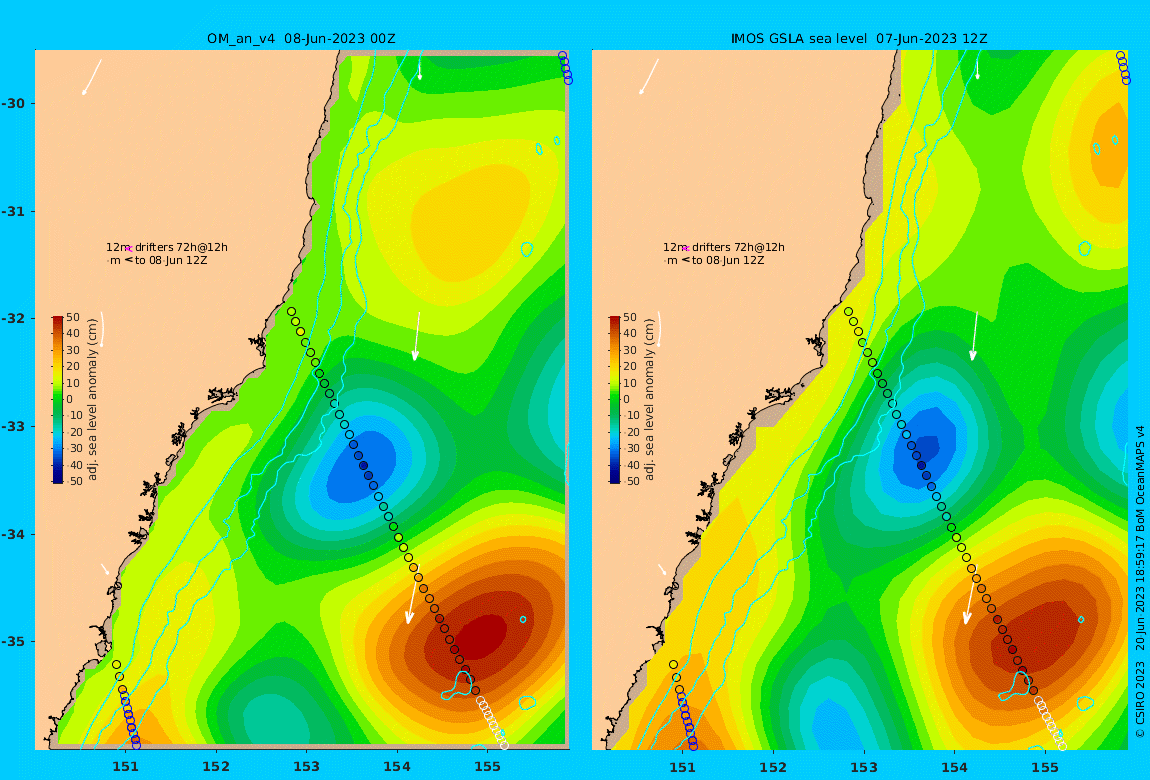Click longitude label 154 under the right map
The width and height of the screenshot is (1150, 780).
[954, 767]
